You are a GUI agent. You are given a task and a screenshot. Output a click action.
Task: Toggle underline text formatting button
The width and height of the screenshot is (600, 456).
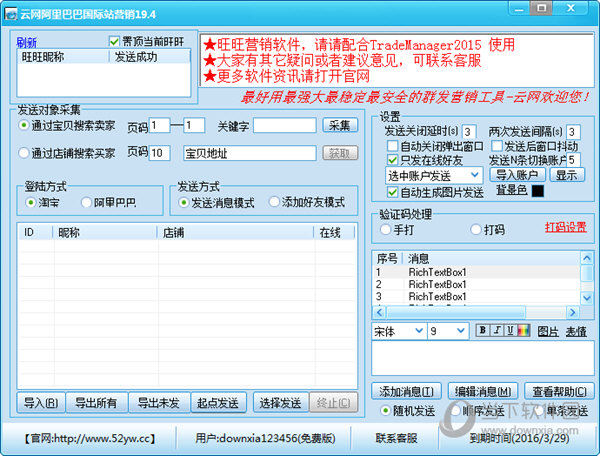(510, 330)
